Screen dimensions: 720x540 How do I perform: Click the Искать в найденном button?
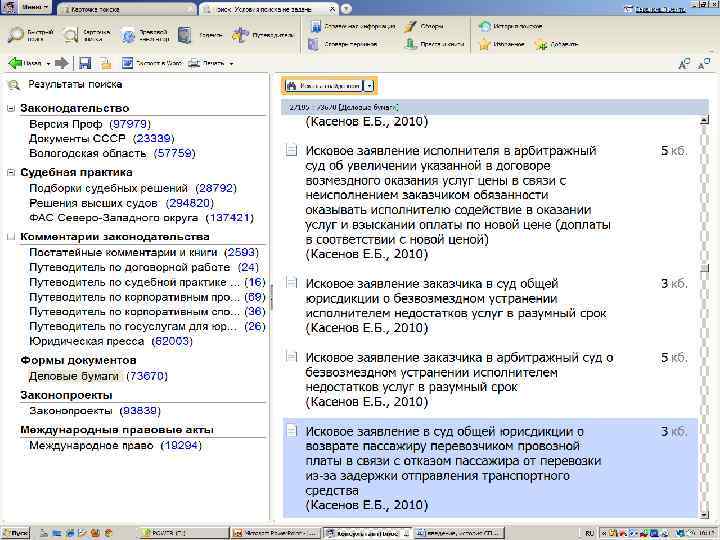click(x=323, y=86)
